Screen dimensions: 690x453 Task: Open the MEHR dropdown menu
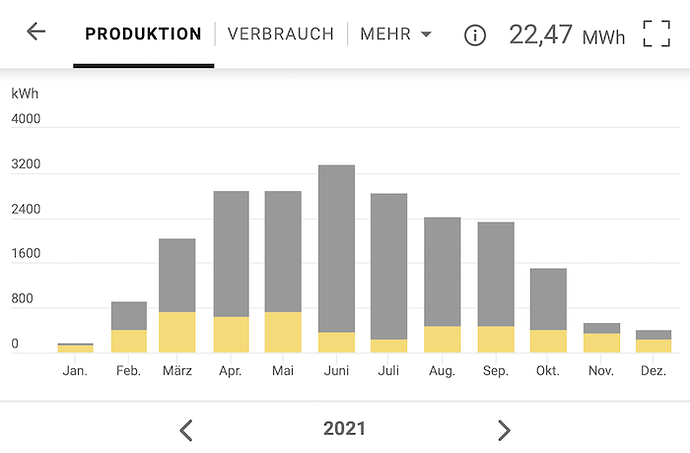(396, 34)
